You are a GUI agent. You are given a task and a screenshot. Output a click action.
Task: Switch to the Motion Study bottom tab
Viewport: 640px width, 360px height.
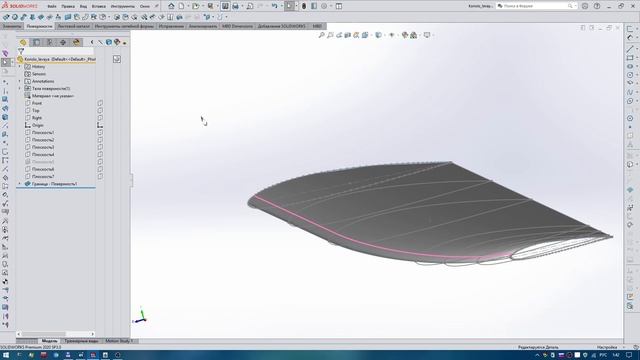[119, 341]
